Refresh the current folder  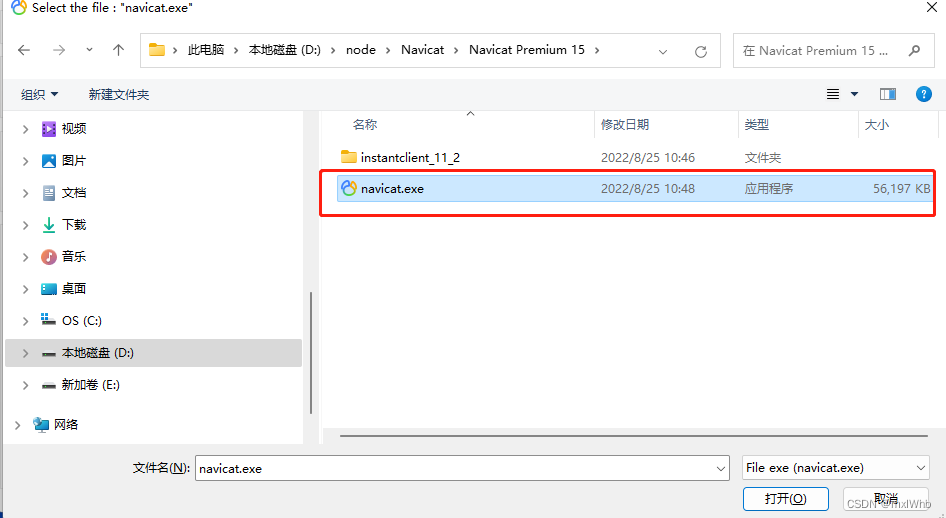[700, 51]
